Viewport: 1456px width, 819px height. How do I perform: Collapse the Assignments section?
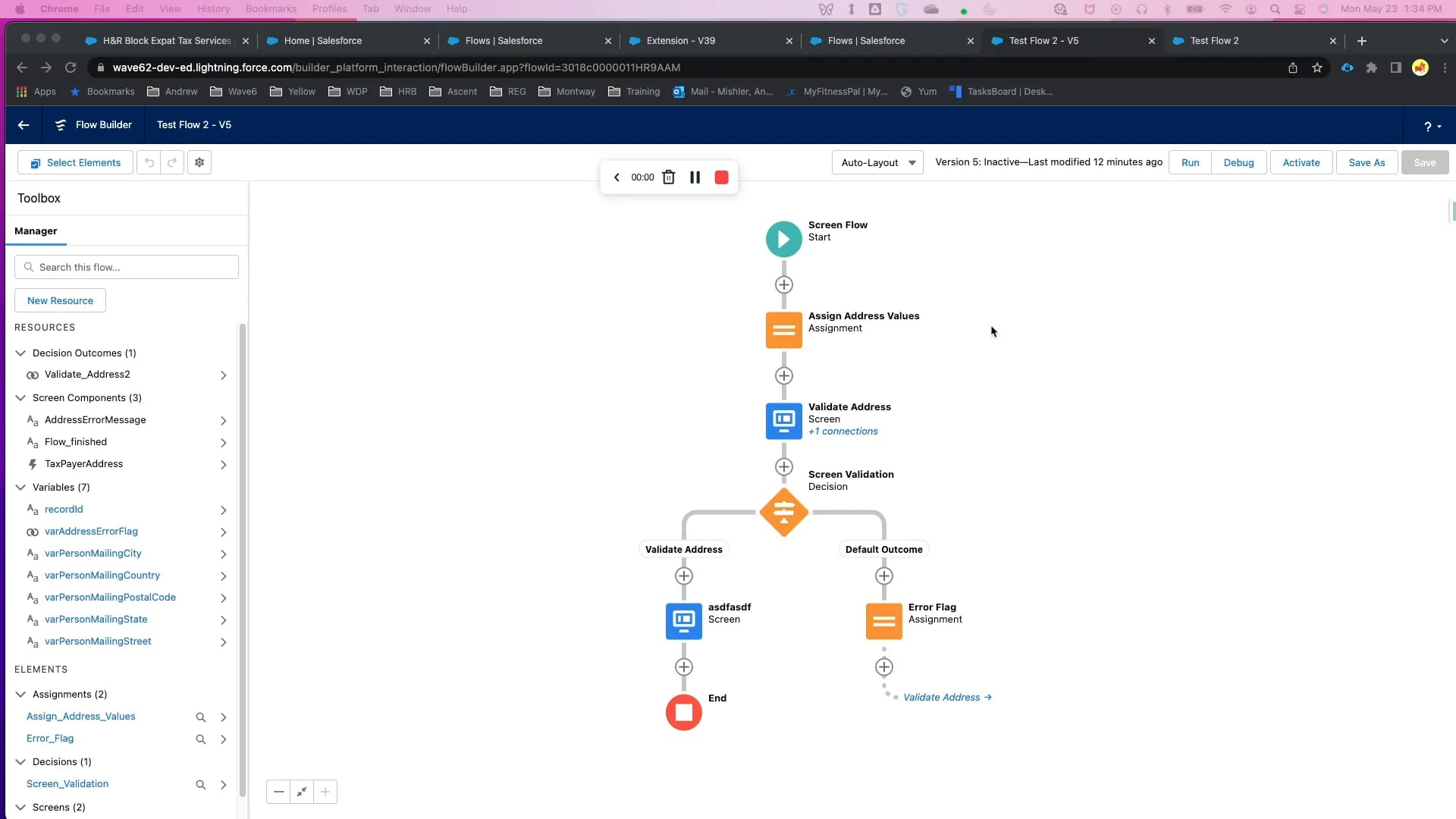coord(20,695)
